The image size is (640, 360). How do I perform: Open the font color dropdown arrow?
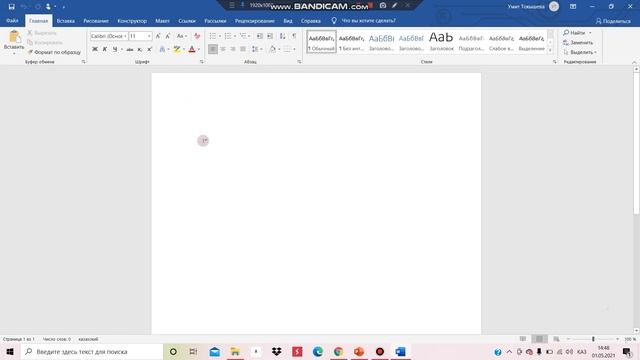(199, 49)
